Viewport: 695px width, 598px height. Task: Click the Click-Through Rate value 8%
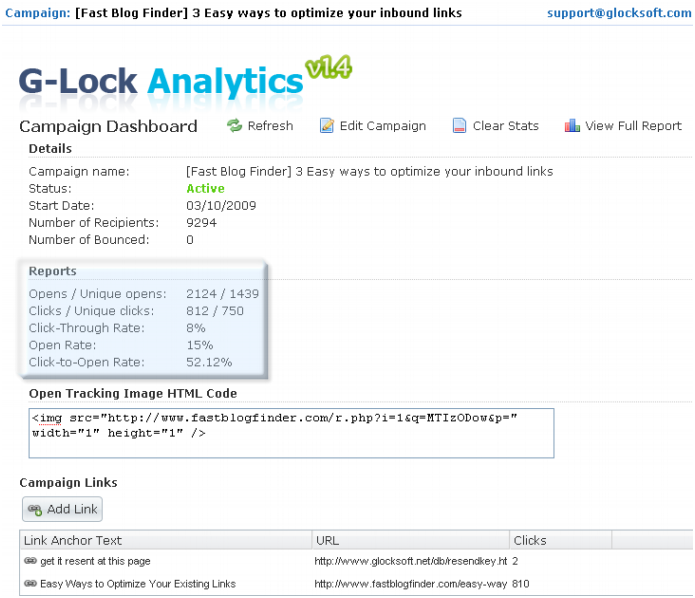(x=195, y=328)
